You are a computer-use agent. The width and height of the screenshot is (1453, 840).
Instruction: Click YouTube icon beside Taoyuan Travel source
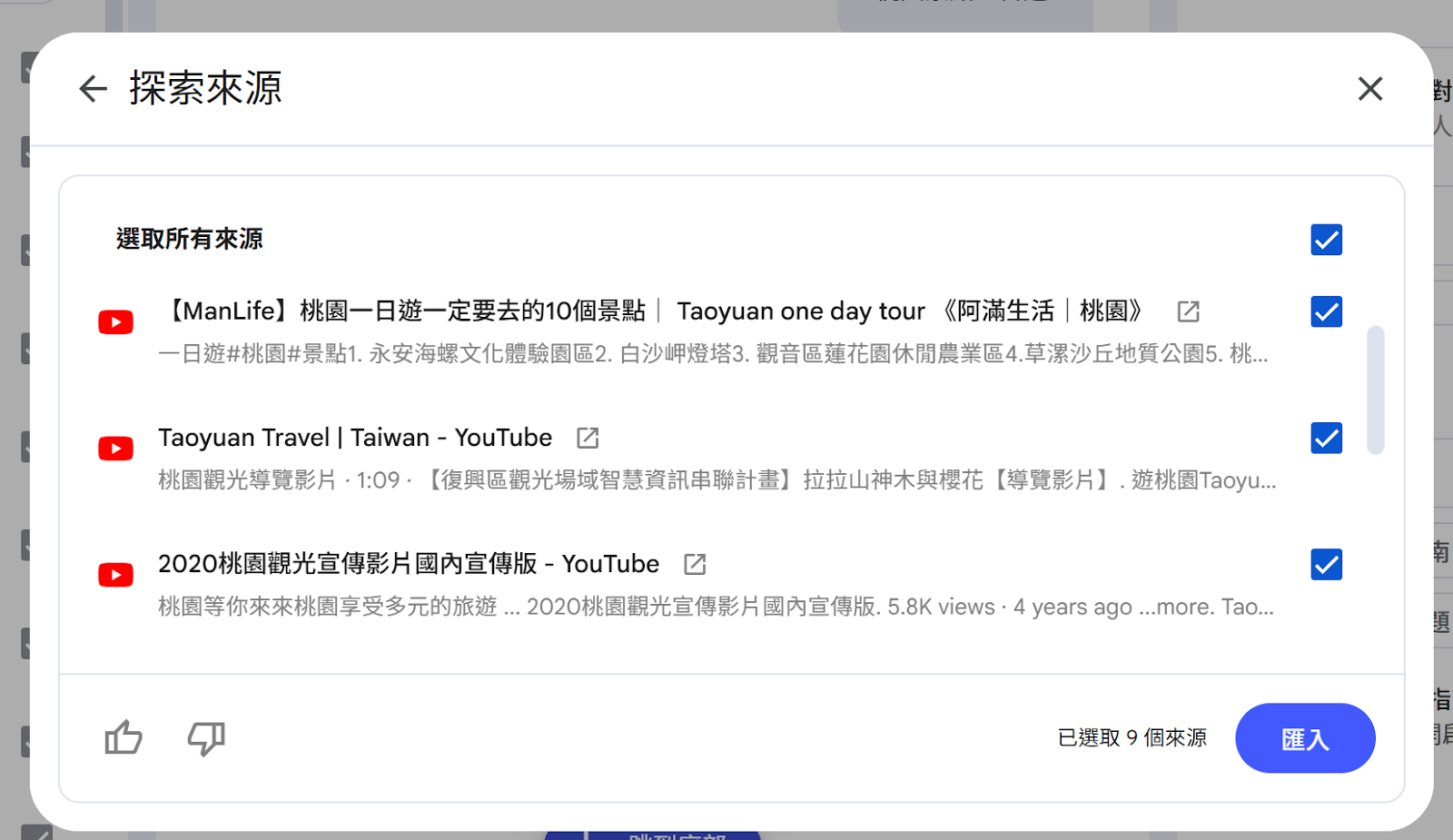coord(115,449)
